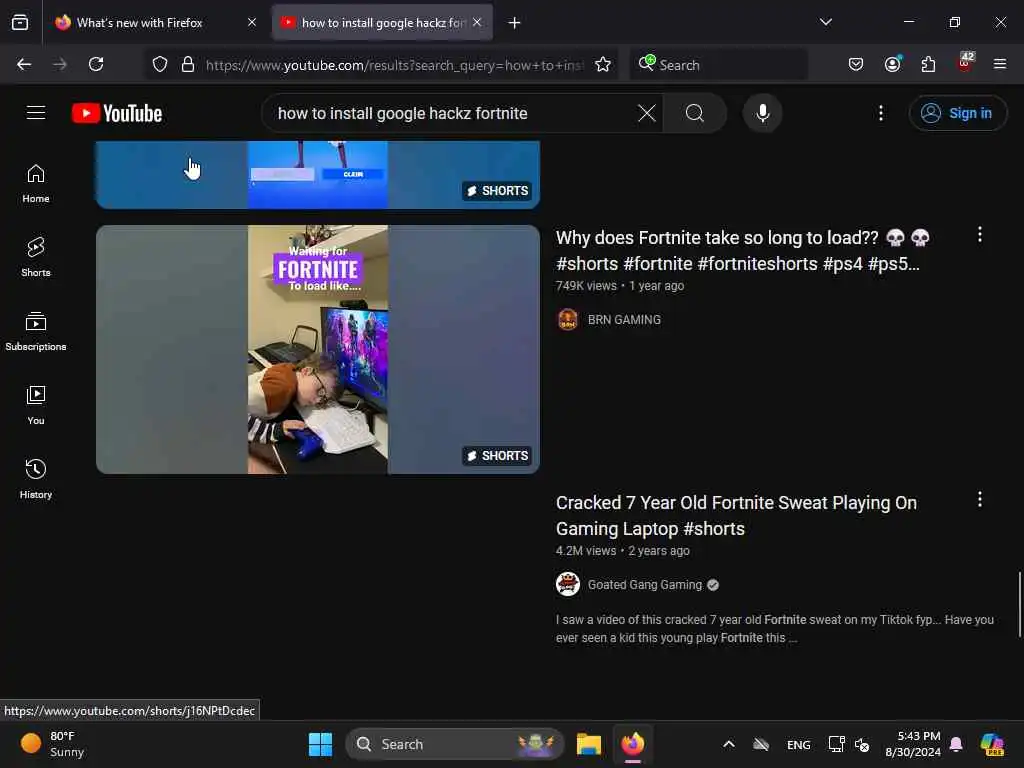
Task: Open the weather widget showing 80°F Sunny
Action: 52,744
